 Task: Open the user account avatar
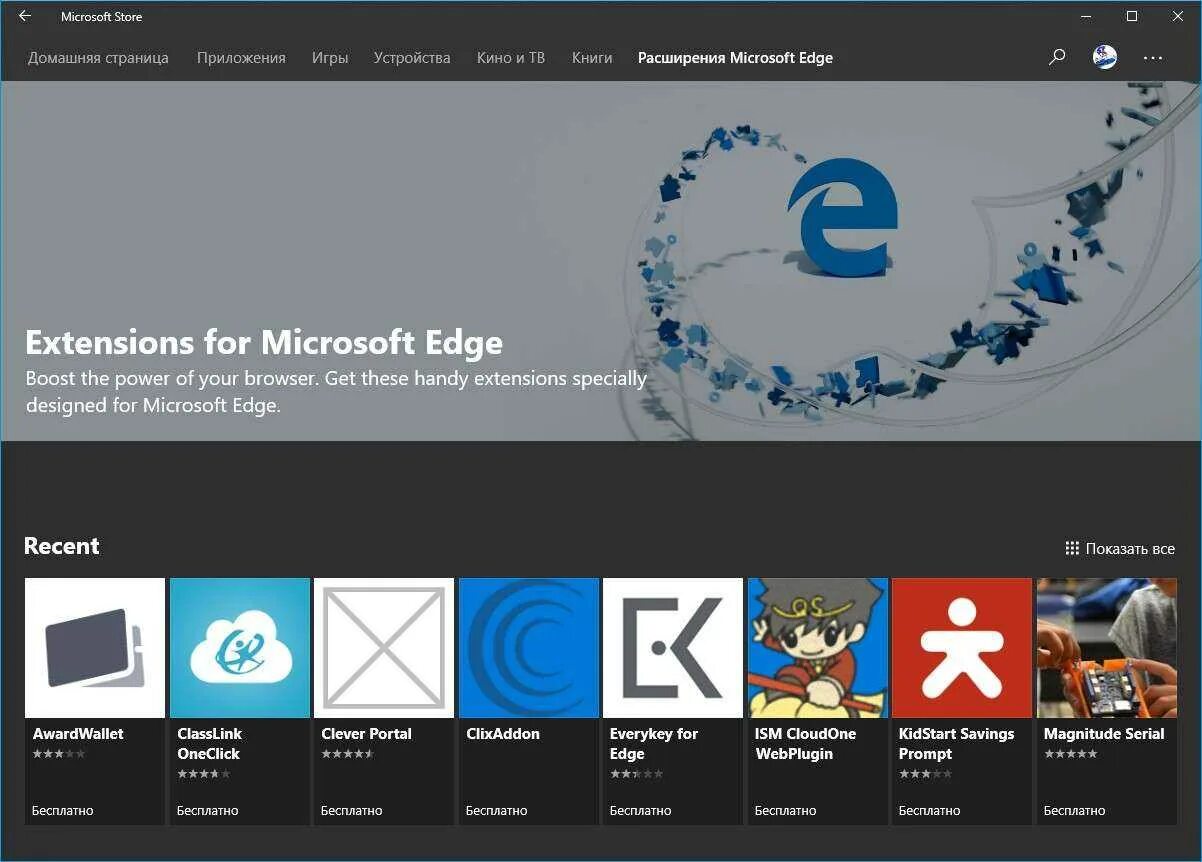pos(1105,57)
